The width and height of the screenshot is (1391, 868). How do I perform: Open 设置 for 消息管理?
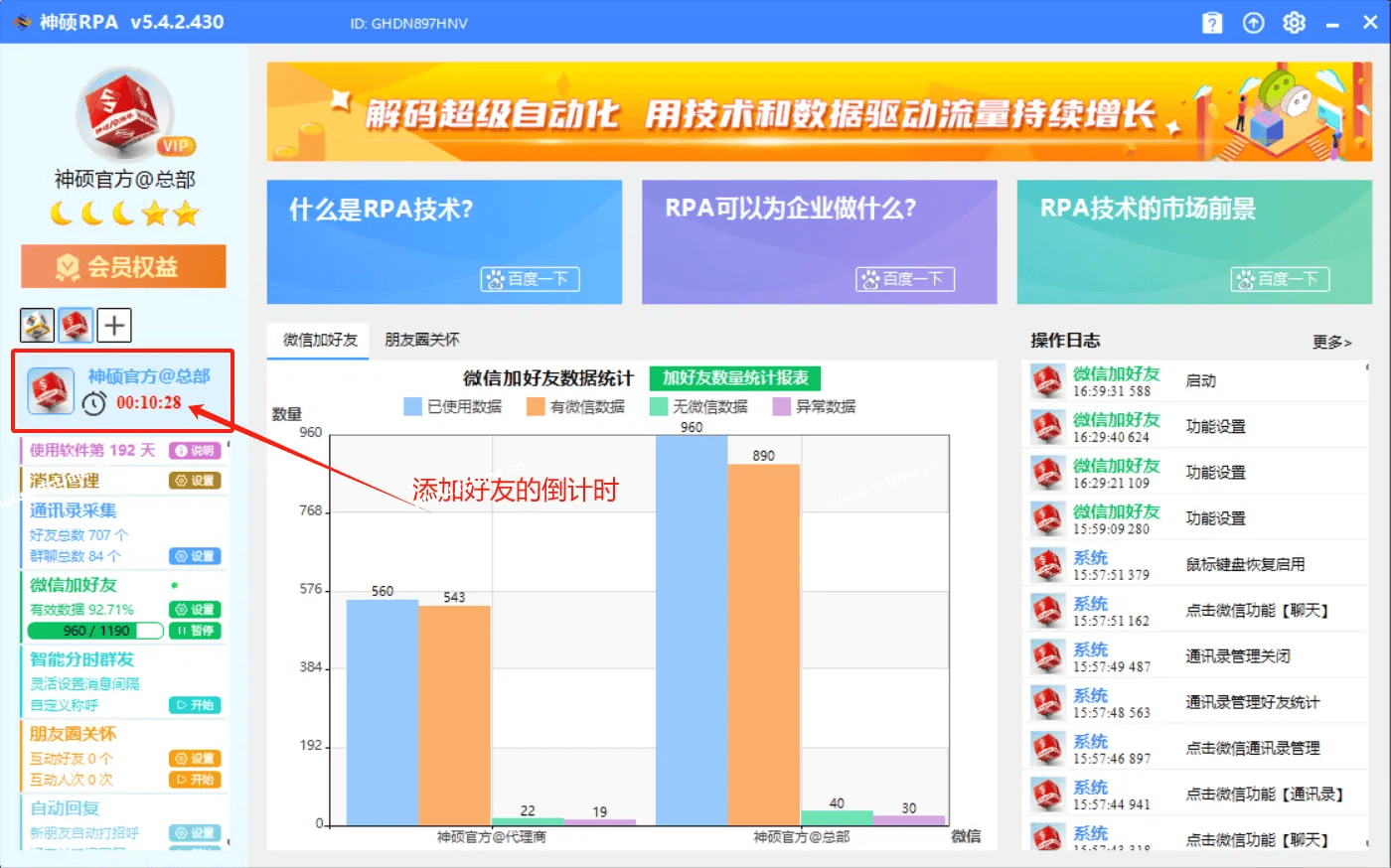[195, 481]
